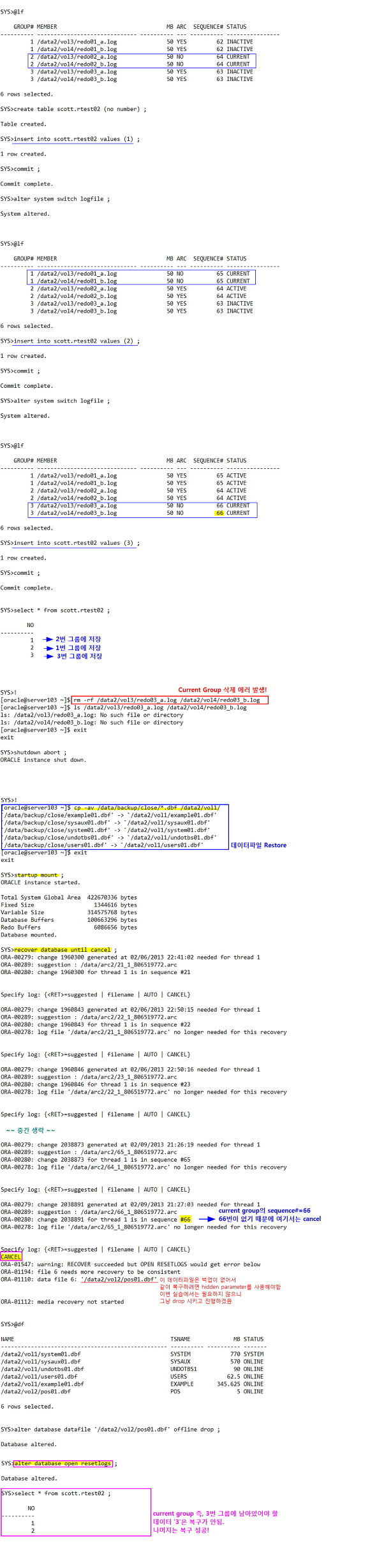Click the 'cp -av /data/backup/close/*.dbf /data2/vol1/' command
370x1568 pixels.
point(147,808)
